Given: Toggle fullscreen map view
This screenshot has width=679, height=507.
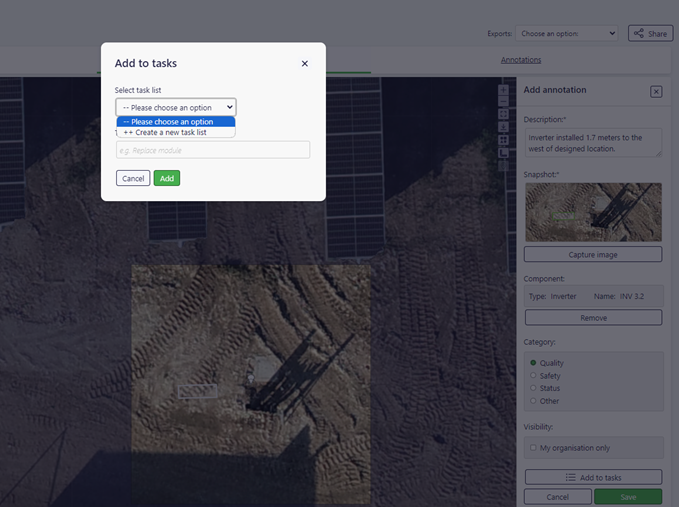Looking at the screenshot, I should [503, 114].
